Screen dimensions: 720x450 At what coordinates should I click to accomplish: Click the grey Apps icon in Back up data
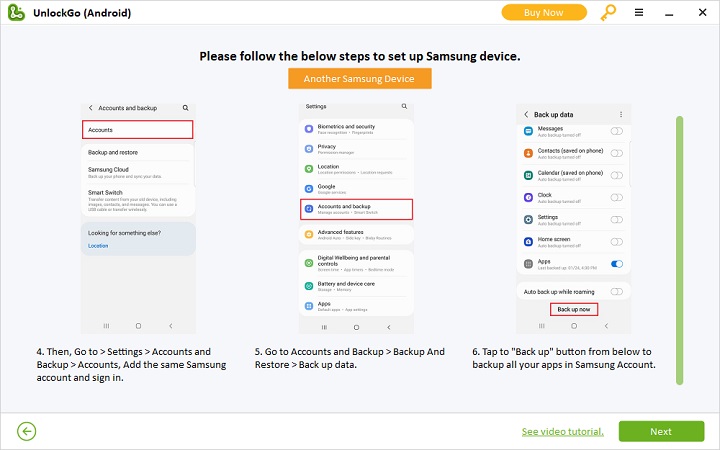[528, 264]
